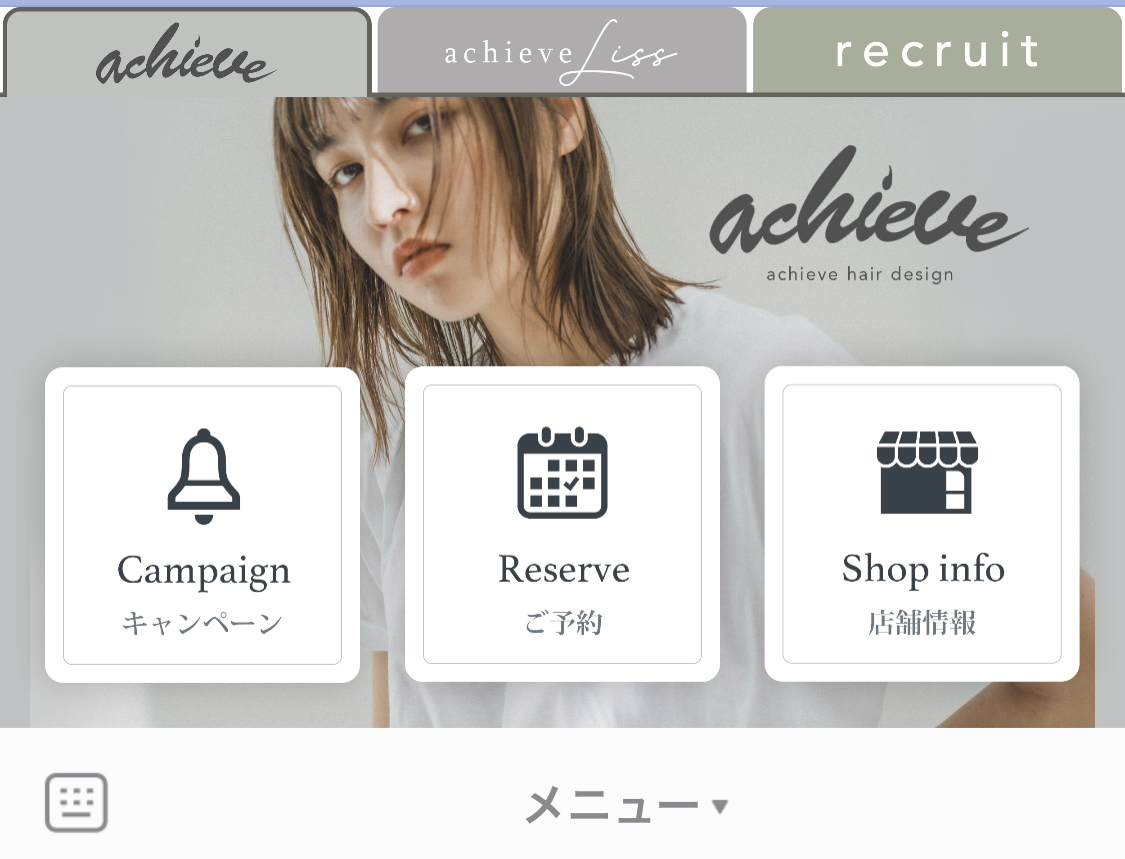1125x859 pixels.
Task: Click the calendar icon for Reserve
Action: pyautogui.click(x=562, y=473)
